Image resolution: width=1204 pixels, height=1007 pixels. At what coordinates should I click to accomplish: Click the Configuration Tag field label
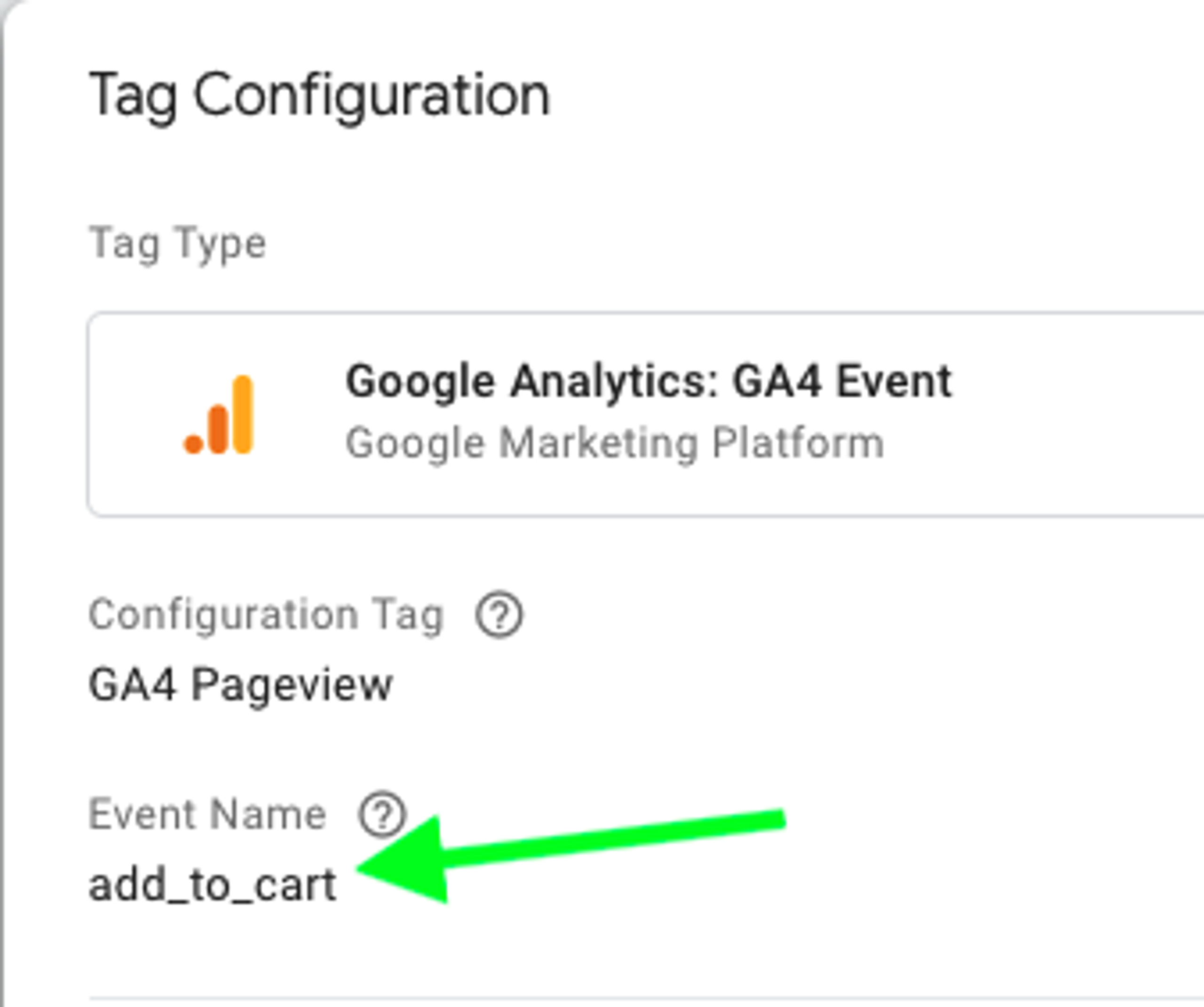pos(266,615)
